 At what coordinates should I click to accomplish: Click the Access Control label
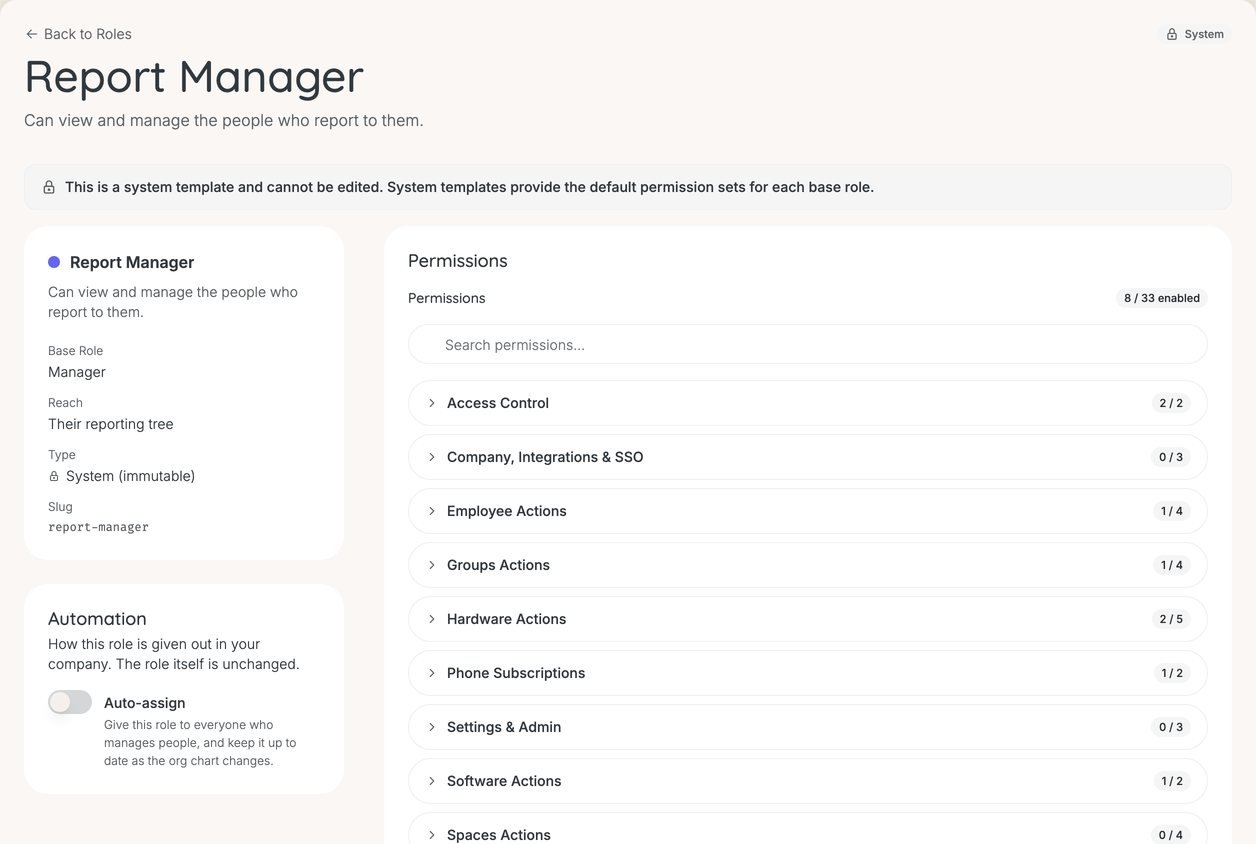click(x=498, y=403)
